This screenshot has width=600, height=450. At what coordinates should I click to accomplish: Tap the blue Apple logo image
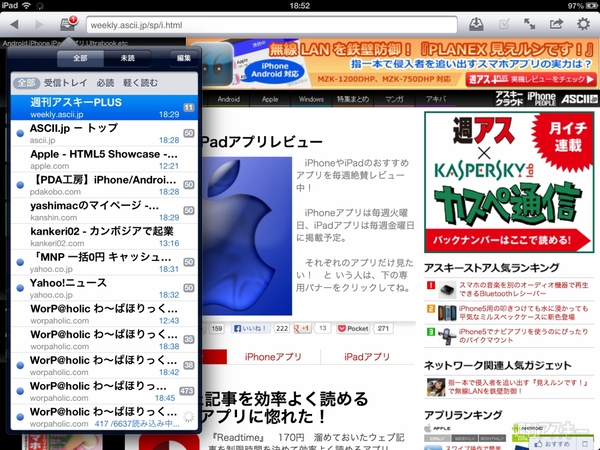coord(247,236)
